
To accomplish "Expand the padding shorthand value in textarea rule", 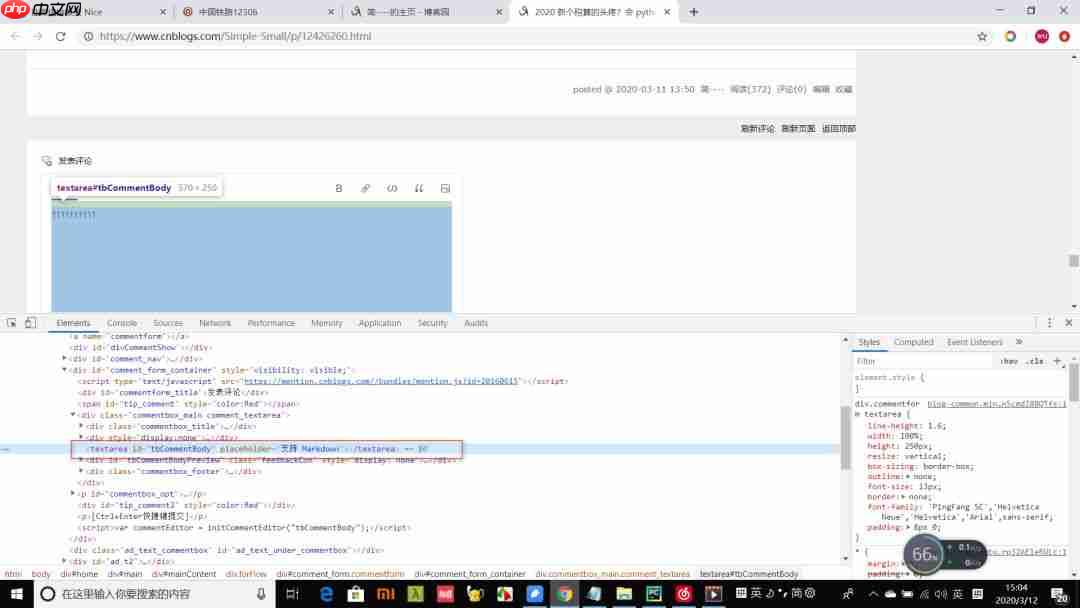I will pos(908,527).
